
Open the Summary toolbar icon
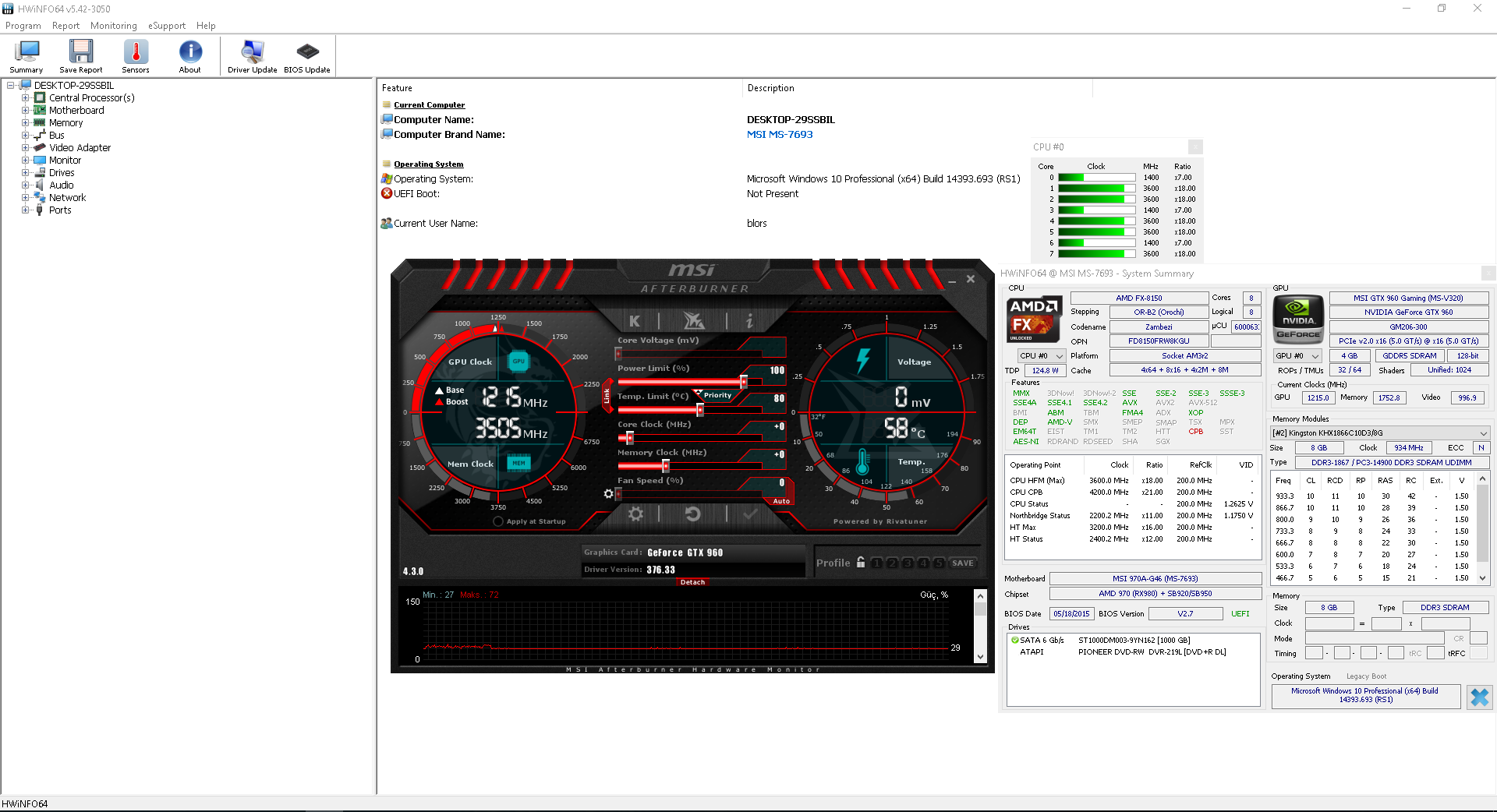(x=27, y=56)
